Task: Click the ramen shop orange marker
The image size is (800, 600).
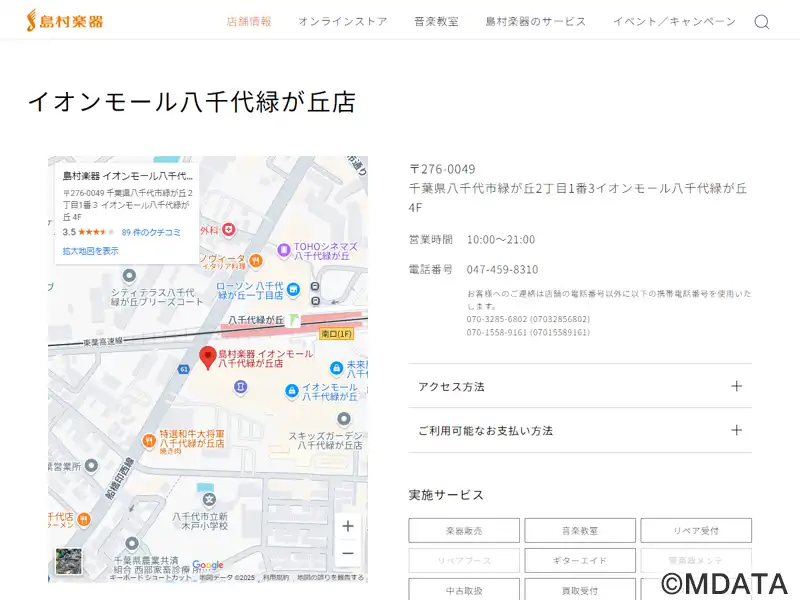Action: (x=84, y=519)
